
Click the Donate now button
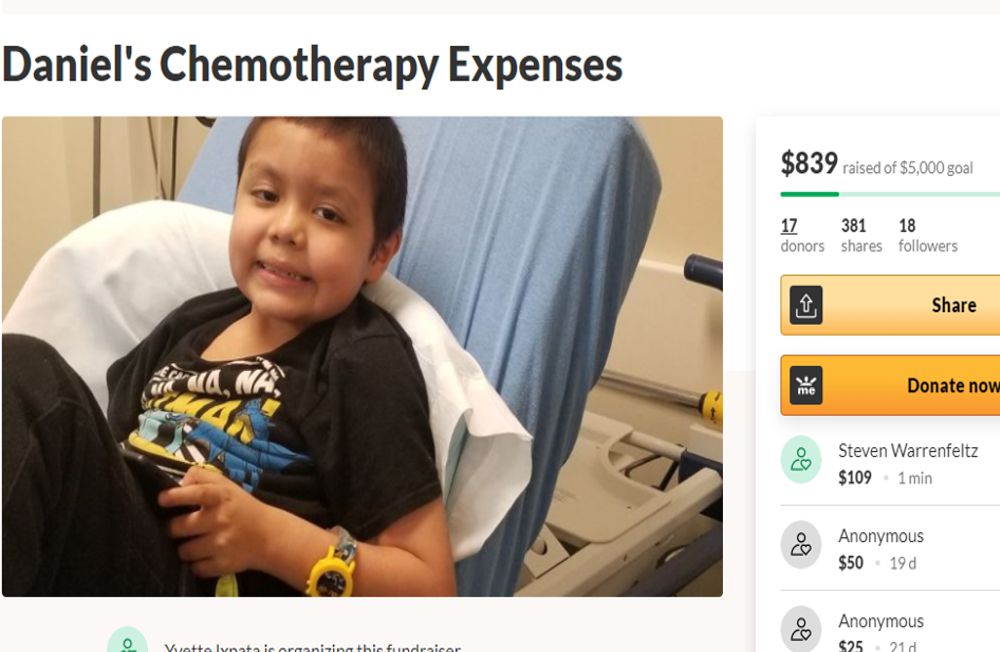pos(890,385)
